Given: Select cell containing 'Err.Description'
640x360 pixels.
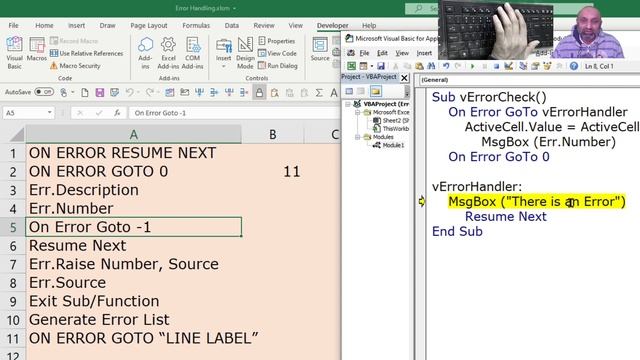Looking at the screenshot, I should click(133, 190).
